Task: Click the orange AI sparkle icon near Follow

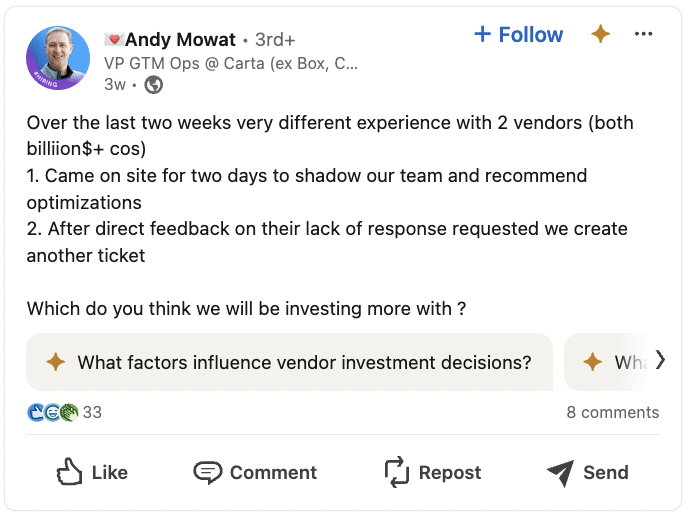Action: click(x=601, y=34)
